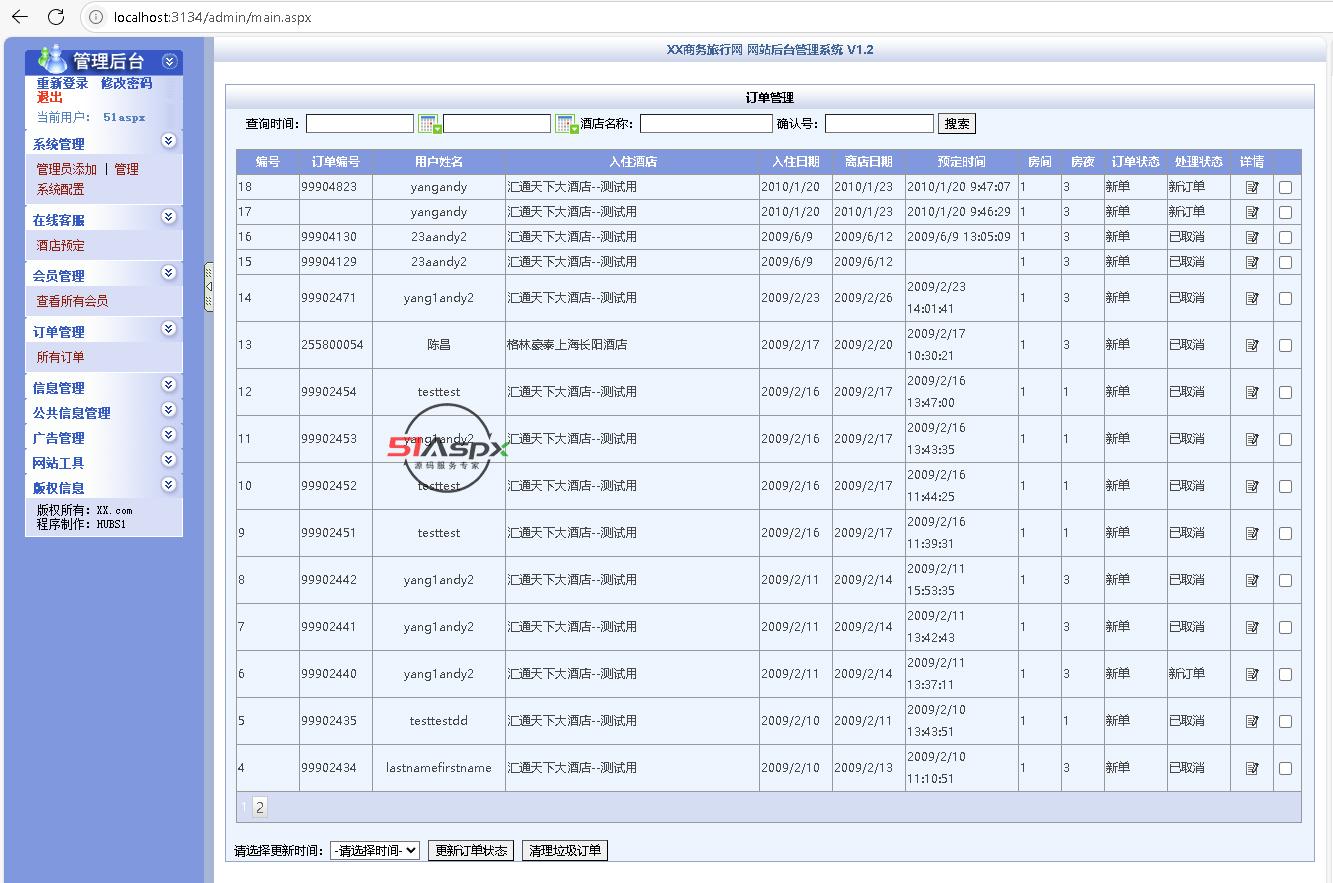The image size is (1333, 883).
Task: Focus the first 查询时间 date field
Action: 360,124
